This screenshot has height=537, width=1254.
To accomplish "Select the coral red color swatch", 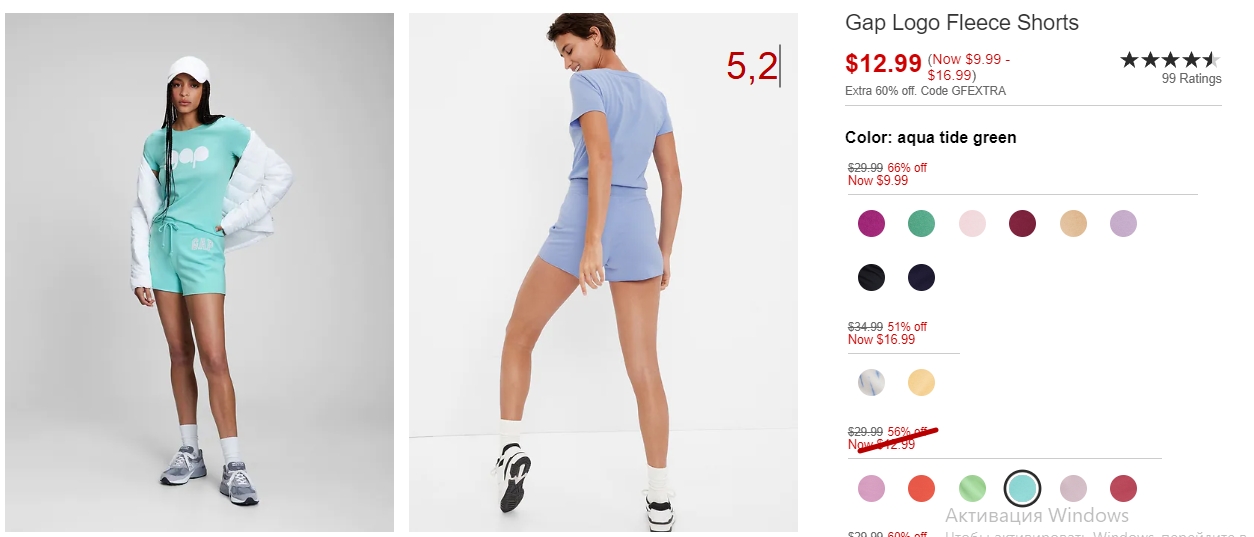I will [921, 489].
